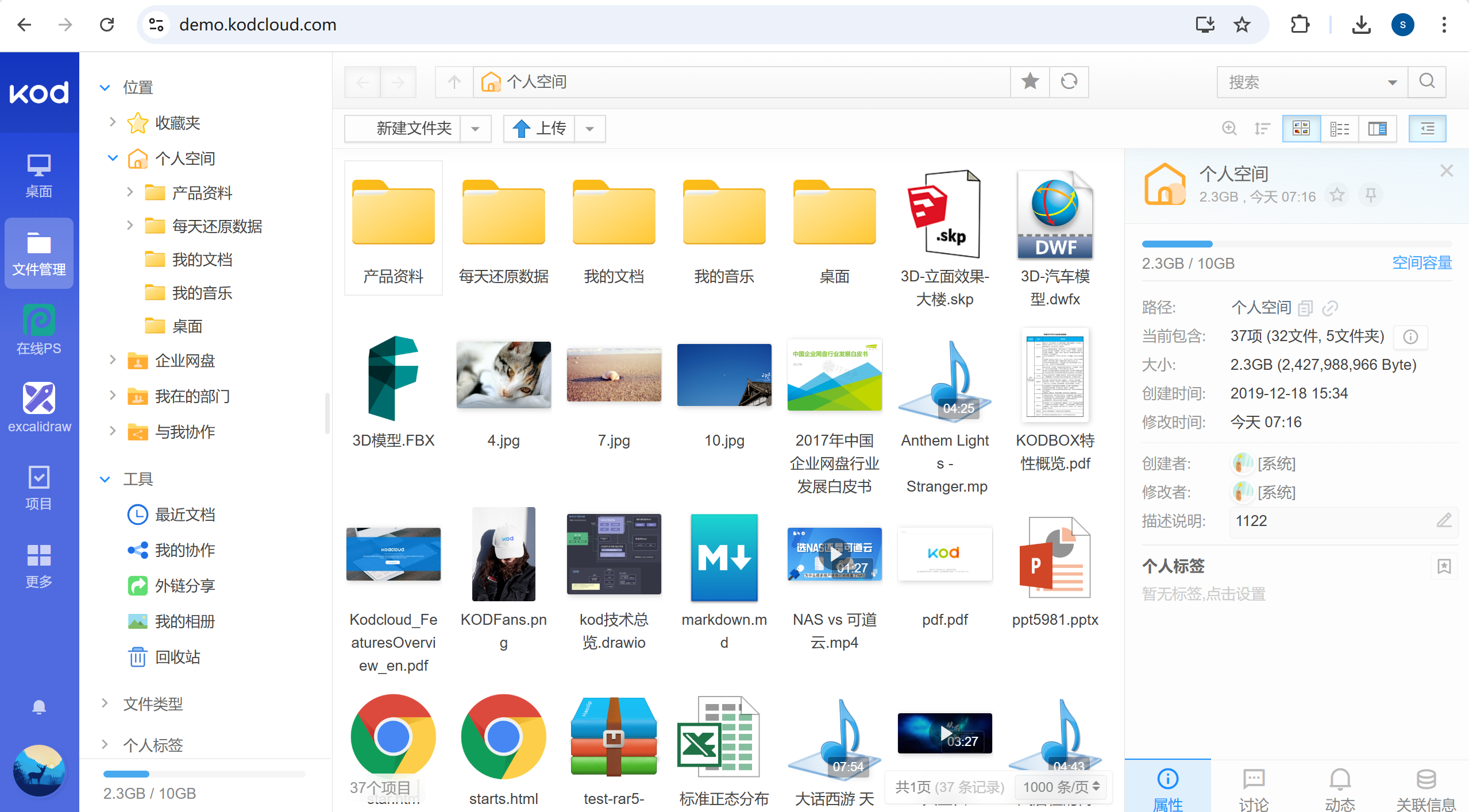This screenshot has width=1469, height=812.
Task: Expand the 企业网盘 tree node
Action: [113, 360]
